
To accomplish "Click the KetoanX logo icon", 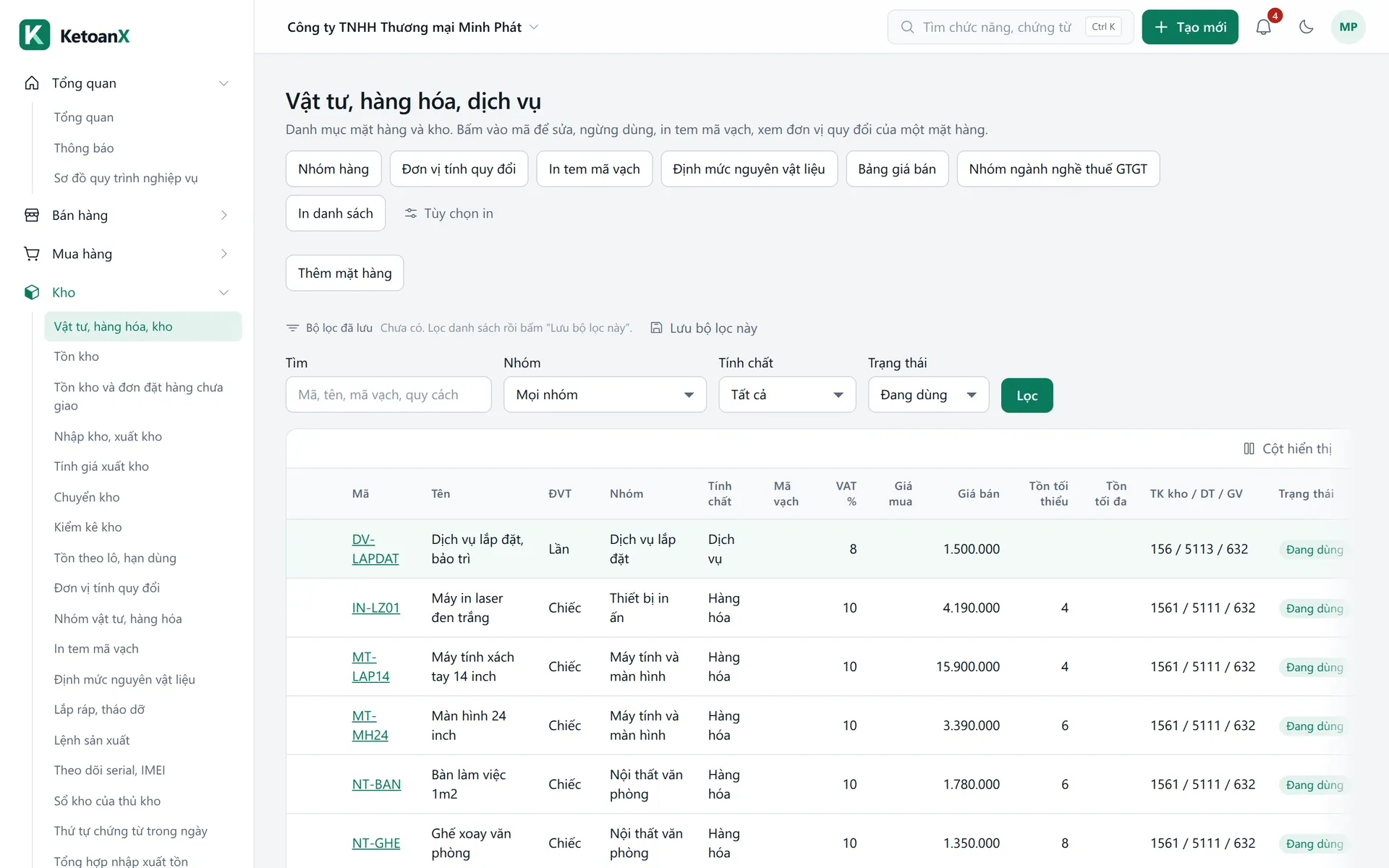I will coord(35,35).
